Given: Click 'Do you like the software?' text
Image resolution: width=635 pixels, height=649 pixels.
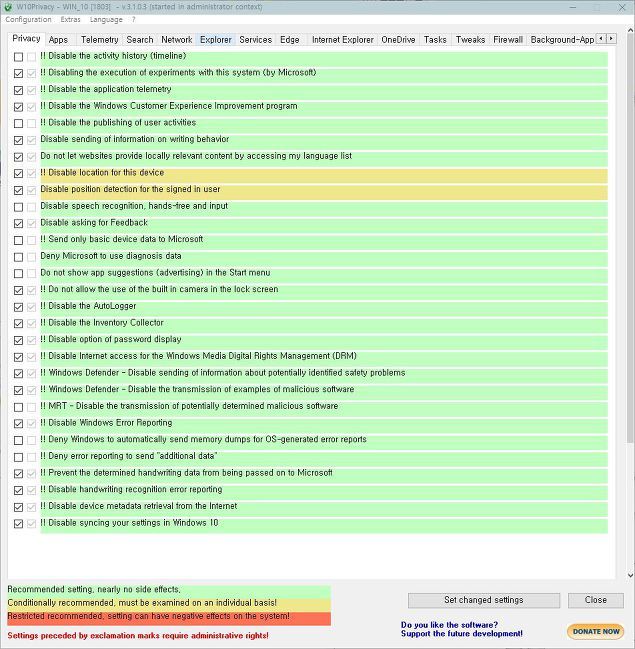Looking at the screenshot, I should click(x=449, y=625).
